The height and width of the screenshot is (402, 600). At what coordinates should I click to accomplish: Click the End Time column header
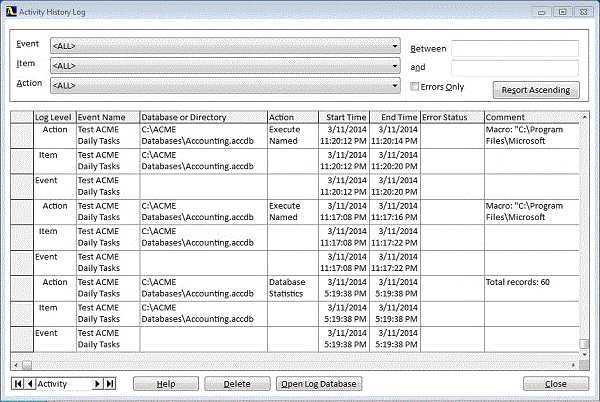395,117
